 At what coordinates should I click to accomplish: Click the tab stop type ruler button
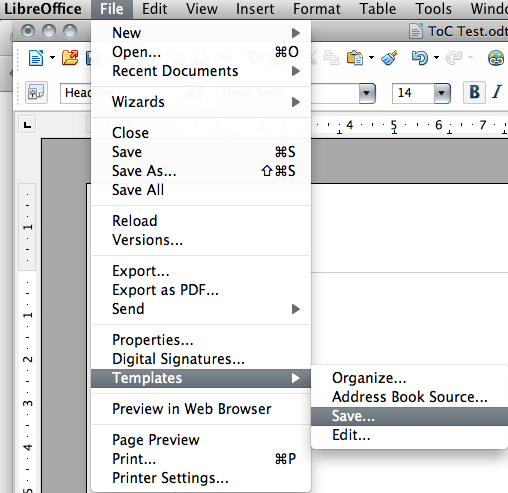coord(27,125)
